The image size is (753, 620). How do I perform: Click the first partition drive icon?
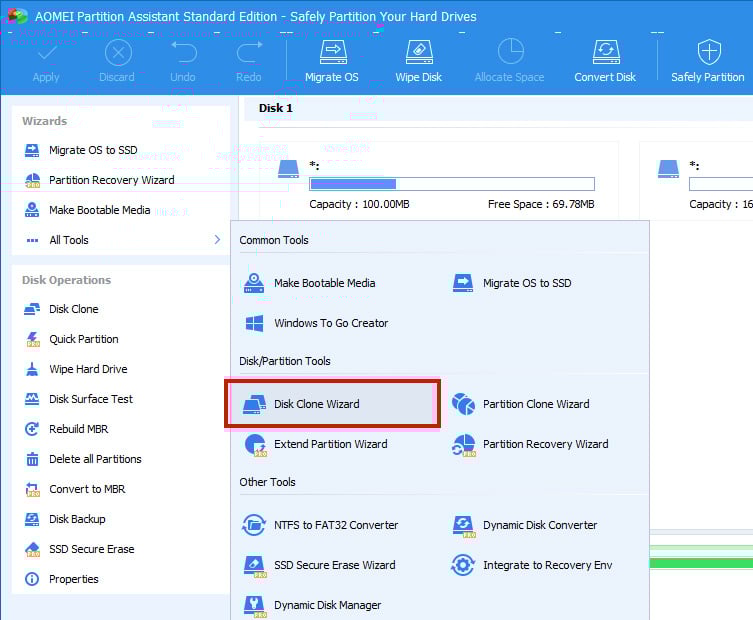tap(289, 169)
